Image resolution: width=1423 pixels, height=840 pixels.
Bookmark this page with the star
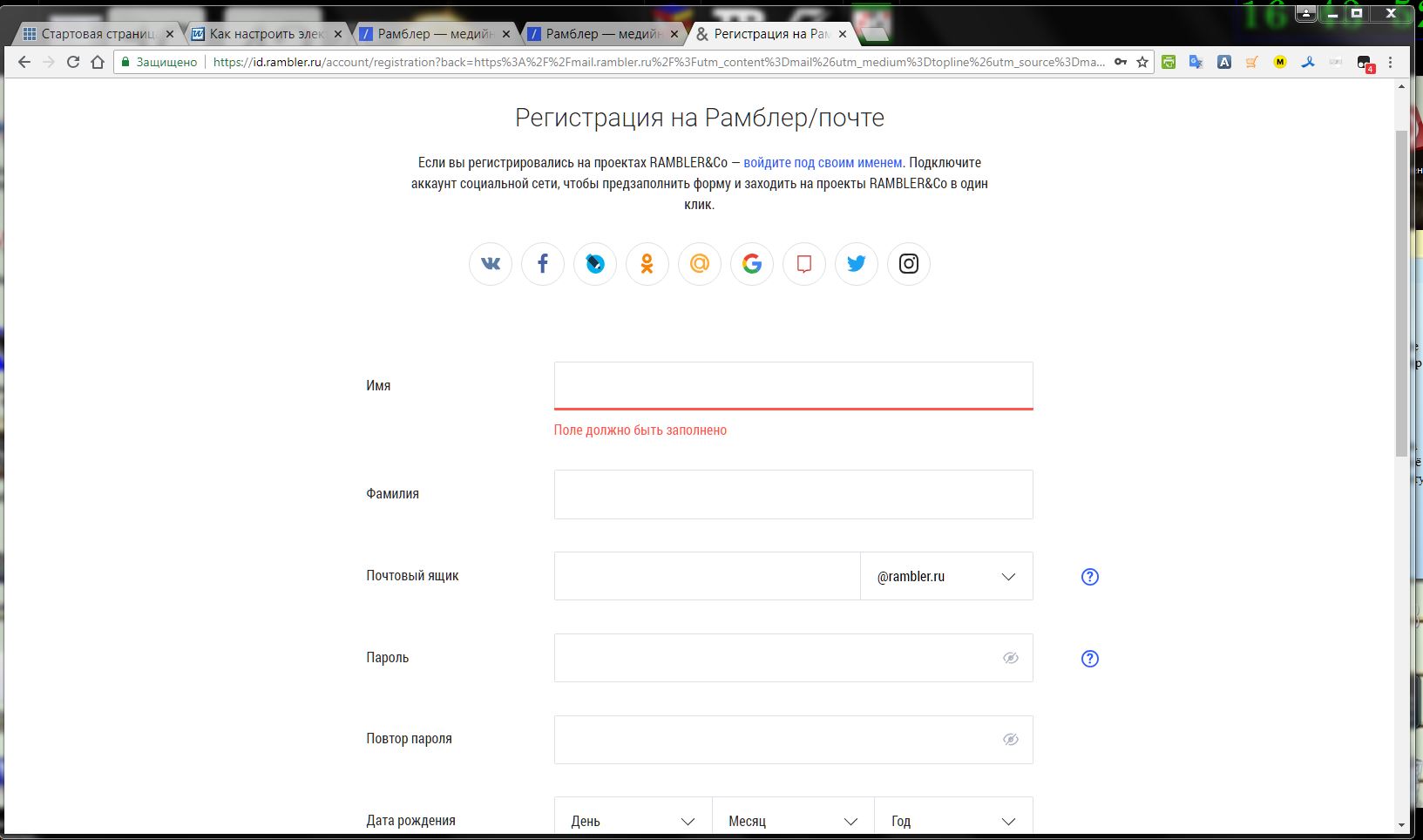point(1142,62)
